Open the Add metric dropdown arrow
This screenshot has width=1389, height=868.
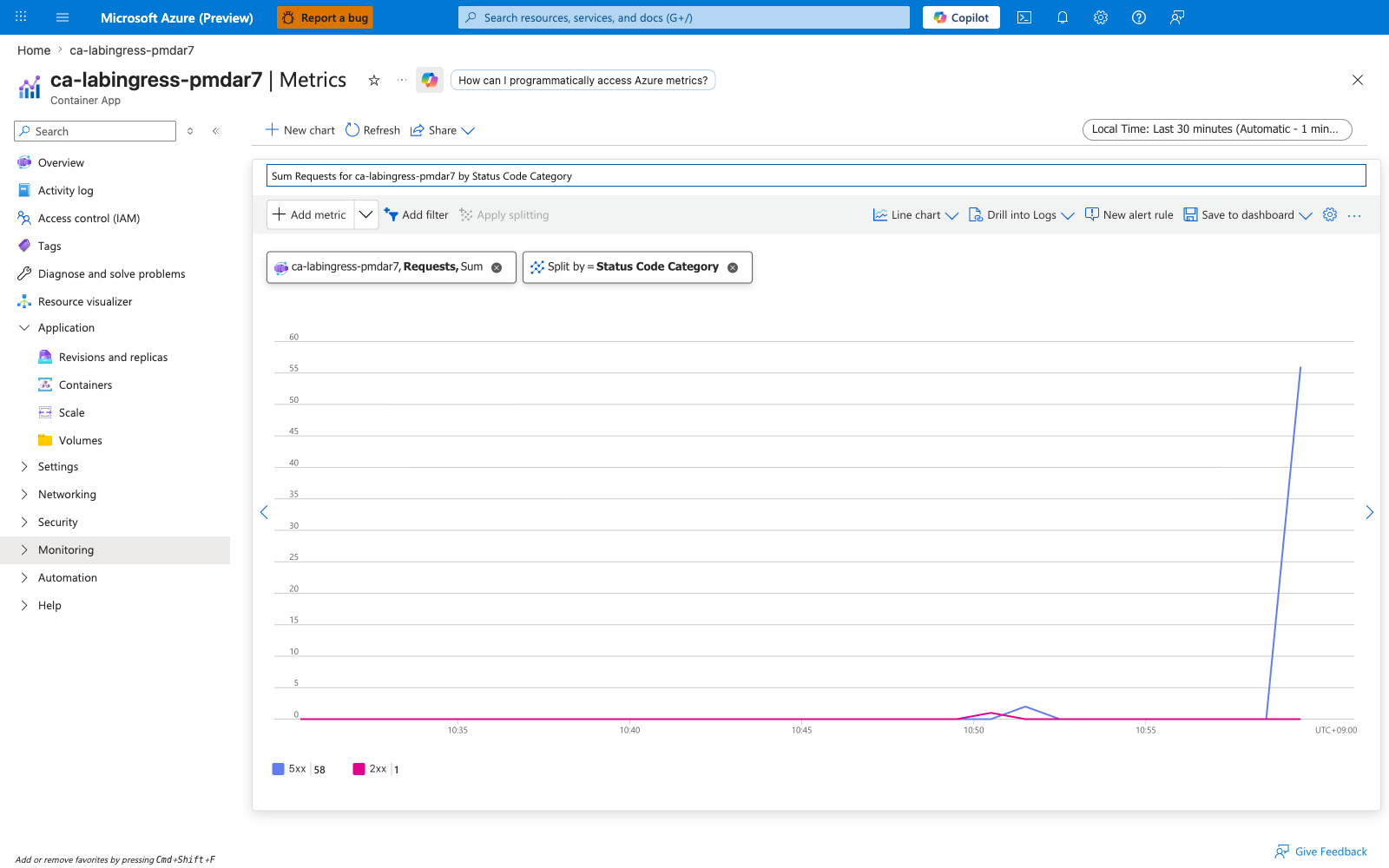(366, 214)
